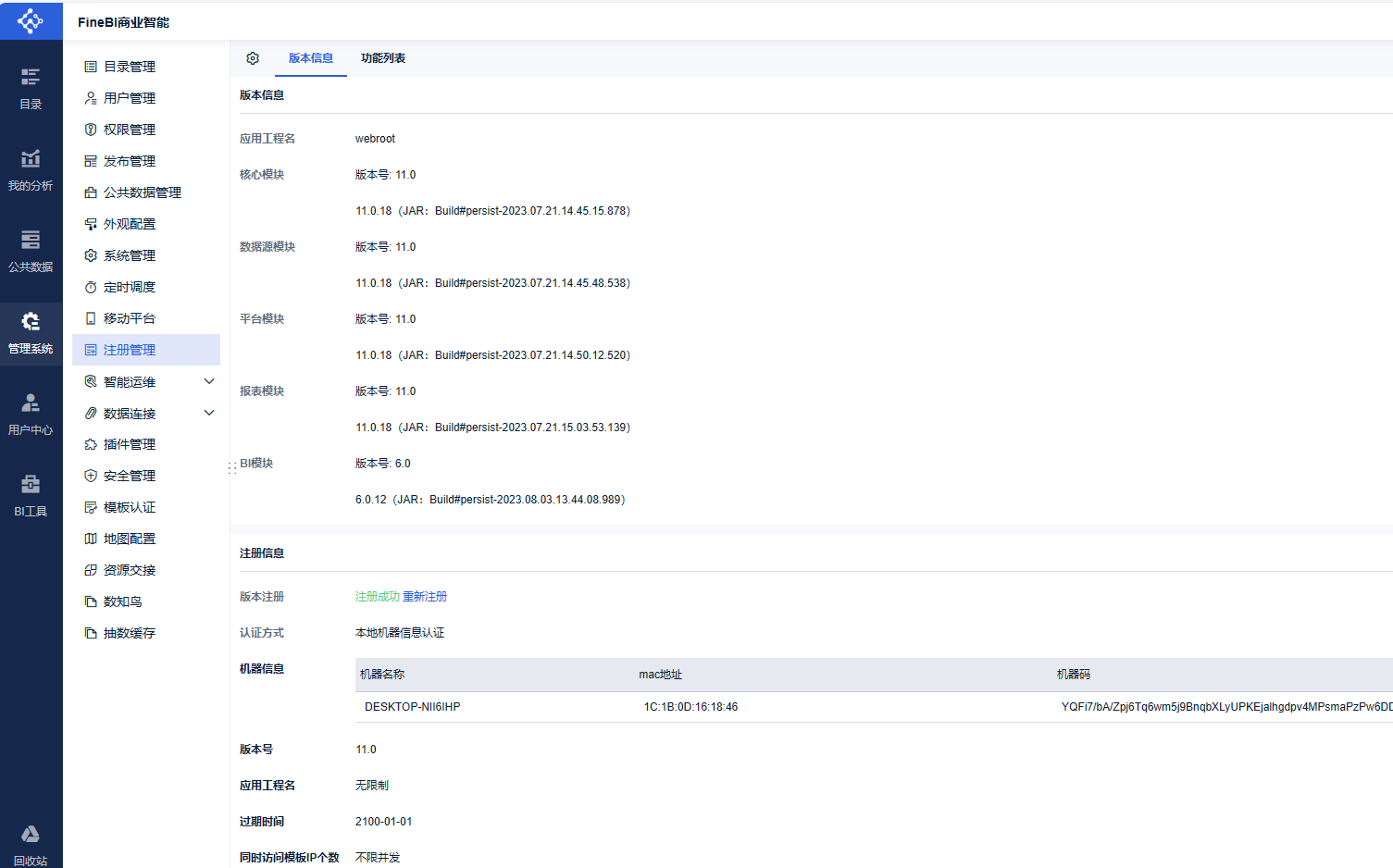
Task: Click the 重新注册 link
Action: (425, 597)
